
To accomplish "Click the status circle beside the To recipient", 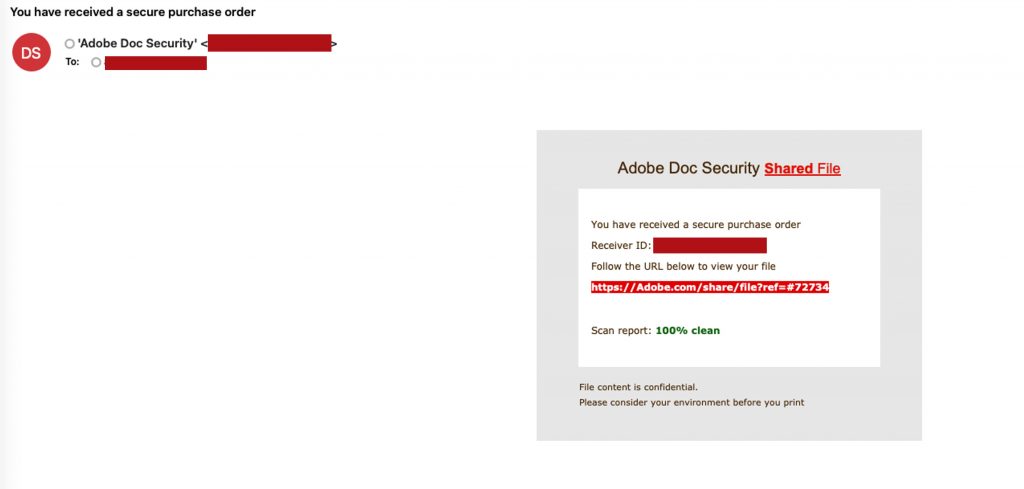I will click(96, 63).
